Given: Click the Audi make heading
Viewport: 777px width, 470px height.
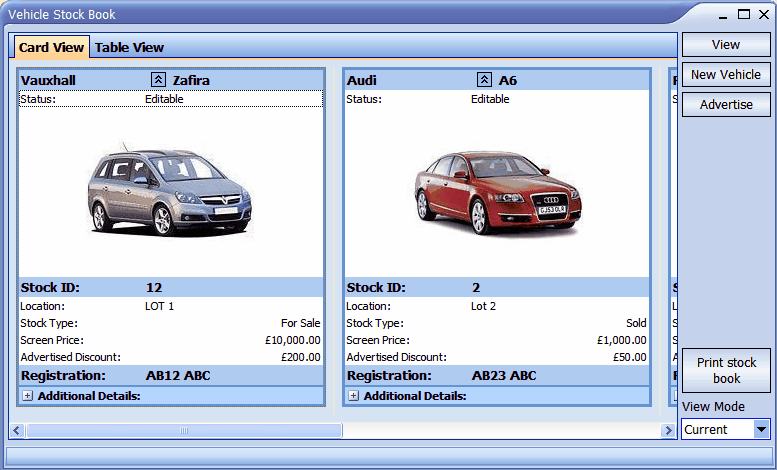Looking at the screenshot, I should pos(362,80).
